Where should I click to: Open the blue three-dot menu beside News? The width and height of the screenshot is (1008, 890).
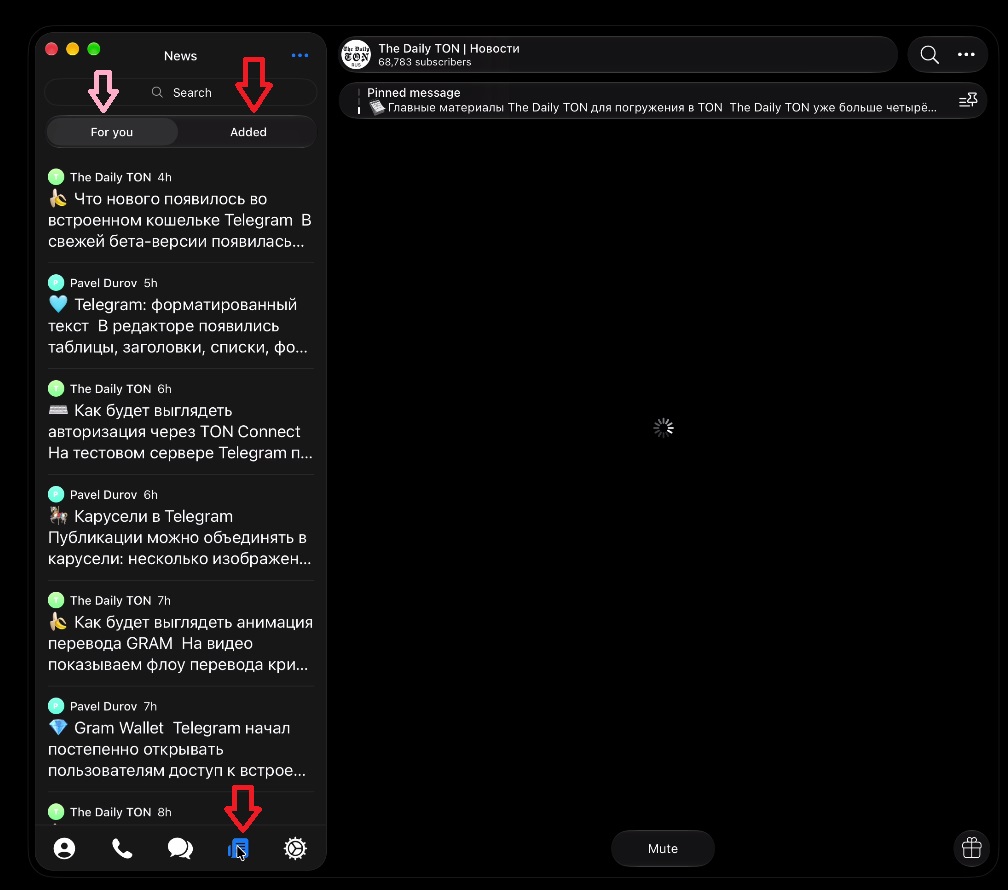click(x=300, y=55)
